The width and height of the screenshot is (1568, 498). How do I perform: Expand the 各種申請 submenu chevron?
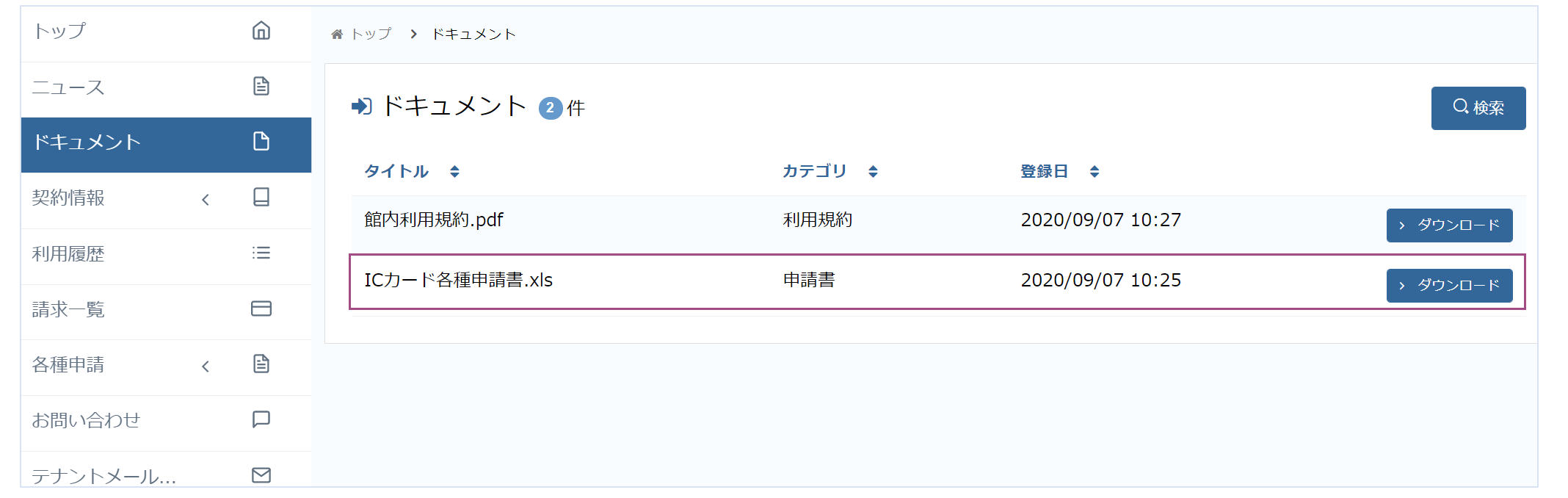point(206,366)
